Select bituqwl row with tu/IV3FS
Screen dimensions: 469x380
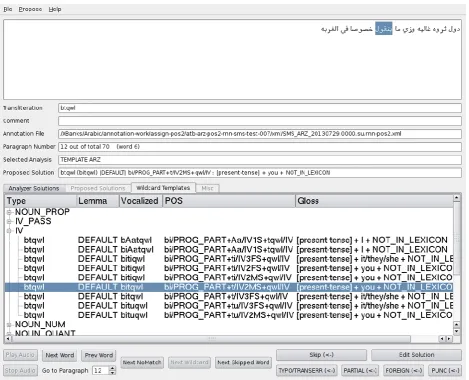pos(229,306)
